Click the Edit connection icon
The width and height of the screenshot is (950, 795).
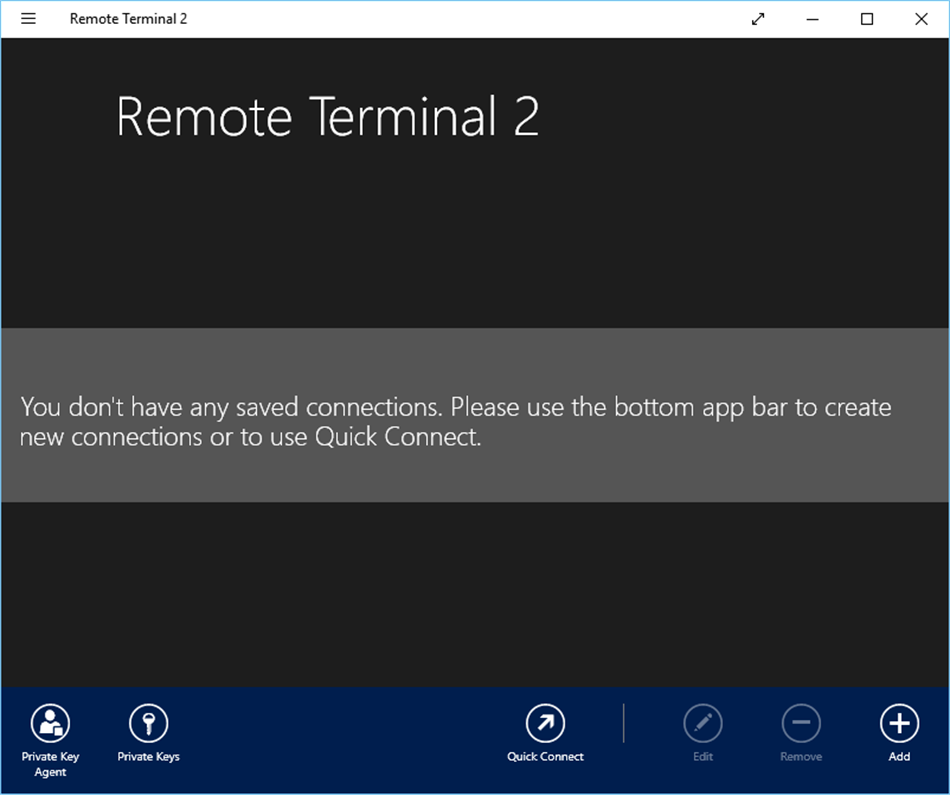coord(702,722)
